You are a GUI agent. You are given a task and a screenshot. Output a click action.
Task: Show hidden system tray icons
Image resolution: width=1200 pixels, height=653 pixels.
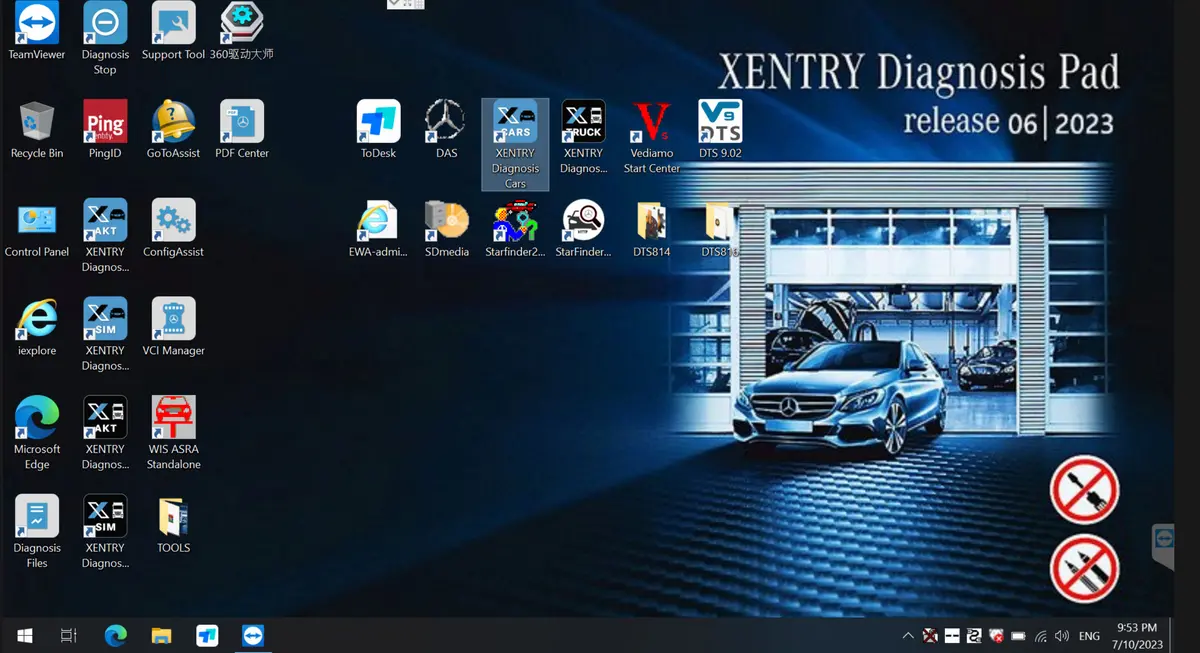pyautogui.click(x=907, y=635)
